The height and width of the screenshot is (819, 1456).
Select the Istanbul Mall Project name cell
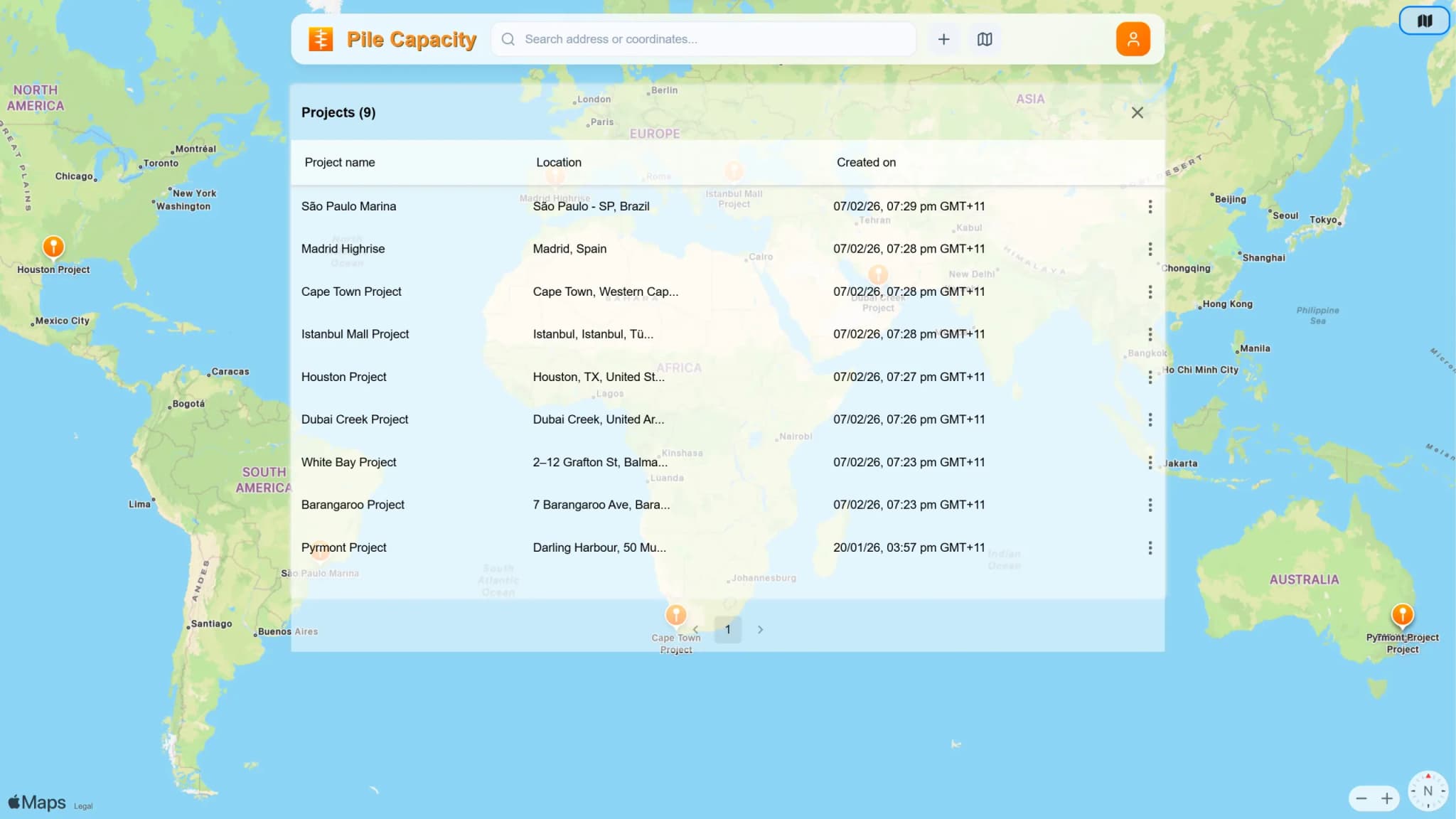[355, 334]
